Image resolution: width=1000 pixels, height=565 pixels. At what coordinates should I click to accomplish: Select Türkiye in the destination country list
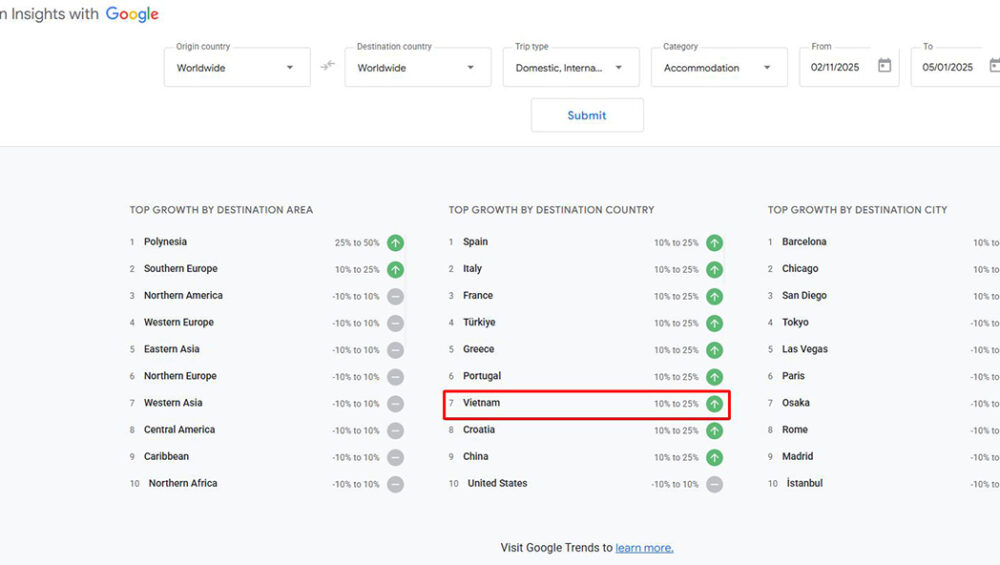(479, 323)
